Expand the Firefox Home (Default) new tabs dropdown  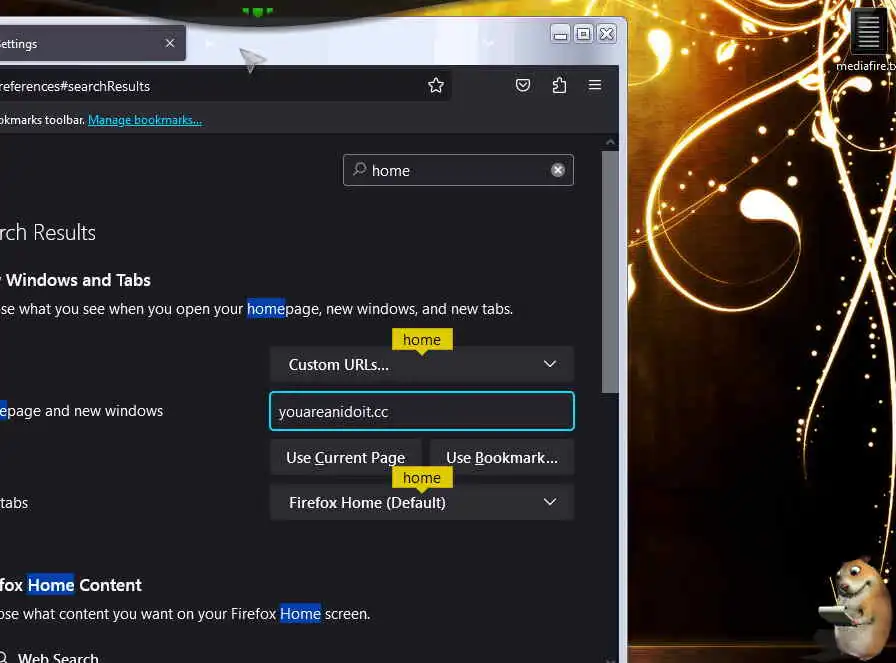[x=422, y=502]
